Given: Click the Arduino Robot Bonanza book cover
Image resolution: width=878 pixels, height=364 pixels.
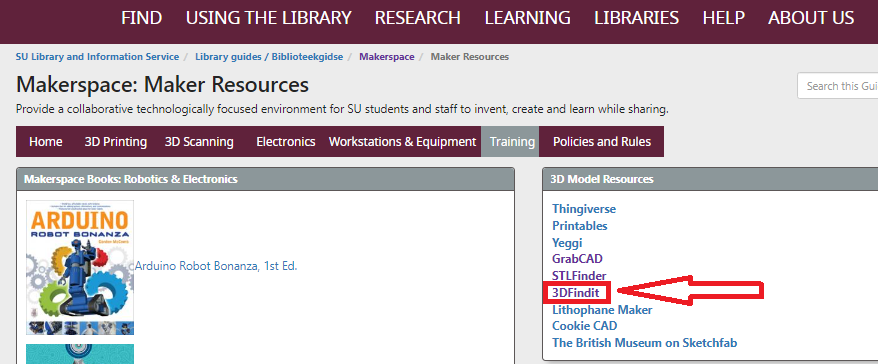Looking at the screenshot, I should (80, 267).
